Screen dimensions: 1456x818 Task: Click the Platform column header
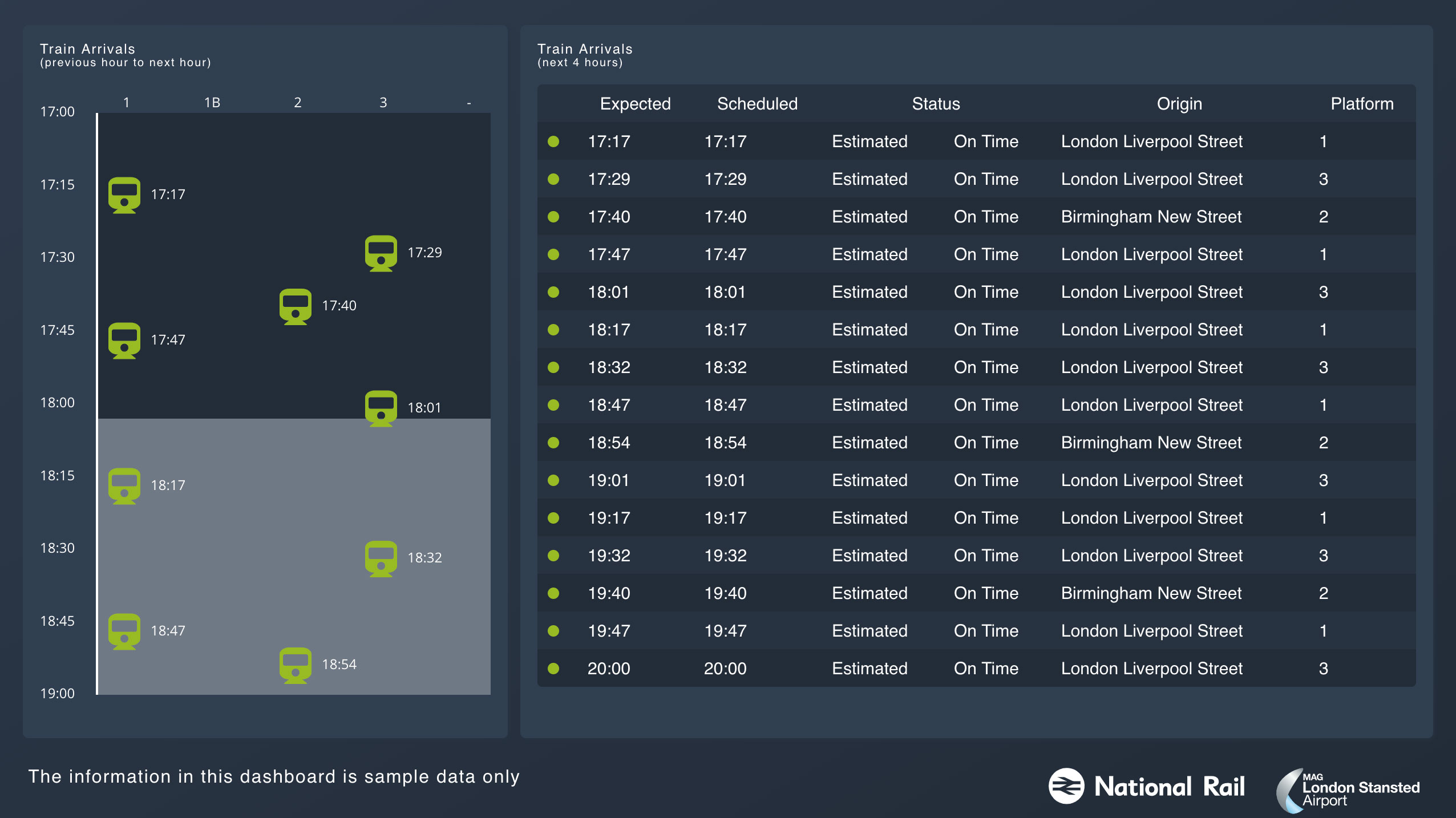tap(1362, 104)
